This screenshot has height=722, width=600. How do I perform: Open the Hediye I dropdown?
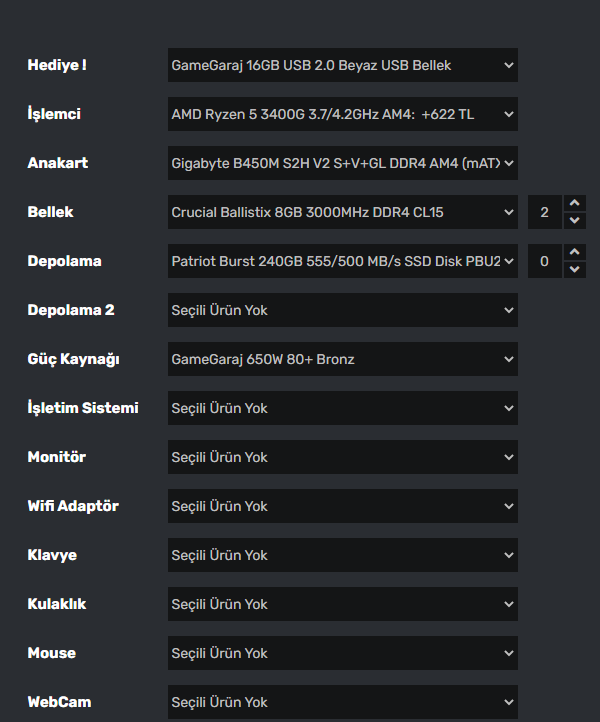coord(342,65)
